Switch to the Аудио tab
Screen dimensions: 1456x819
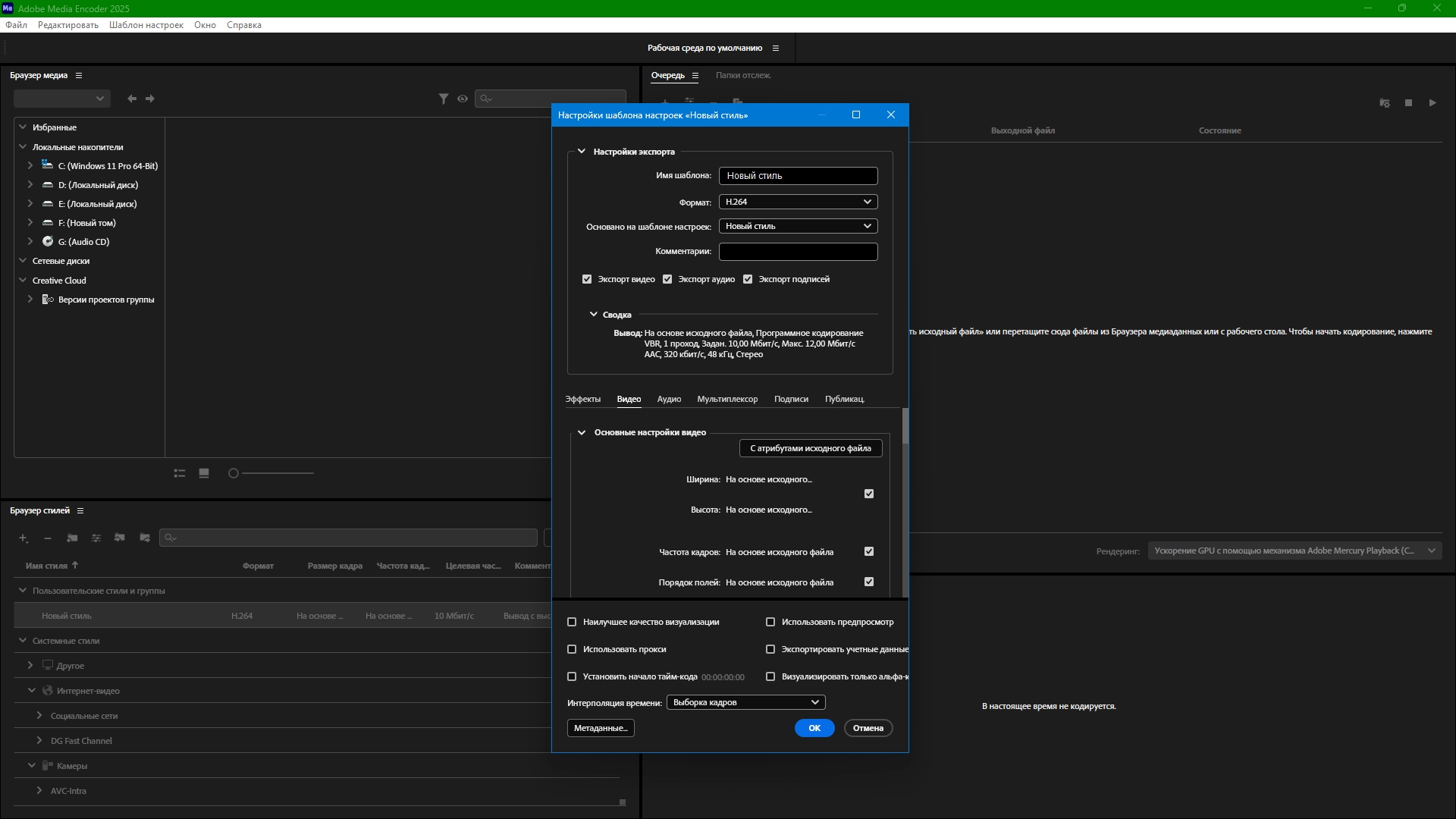[669, 399]
